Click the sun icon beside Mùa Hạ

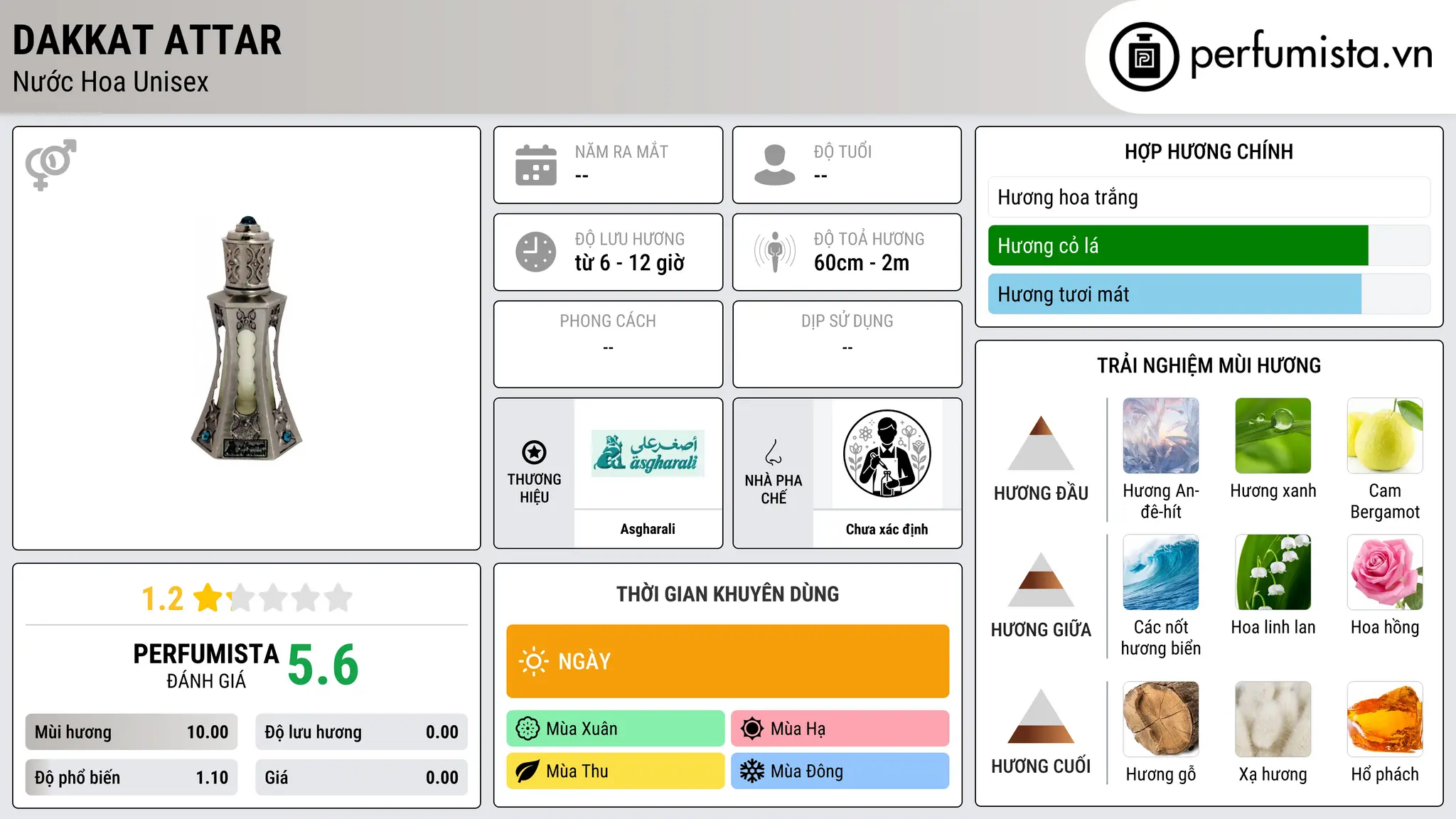752,729
